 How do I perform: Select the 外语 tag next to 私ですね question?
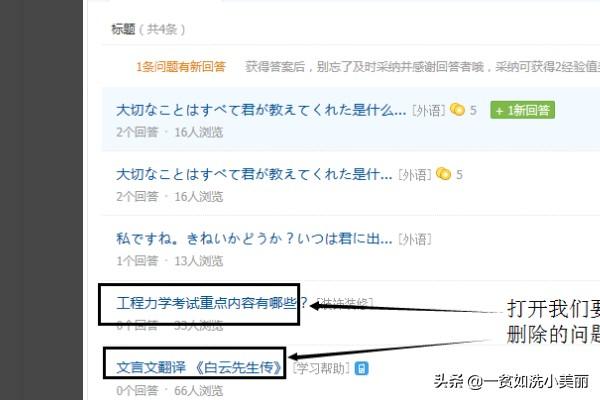pos(415,239)
